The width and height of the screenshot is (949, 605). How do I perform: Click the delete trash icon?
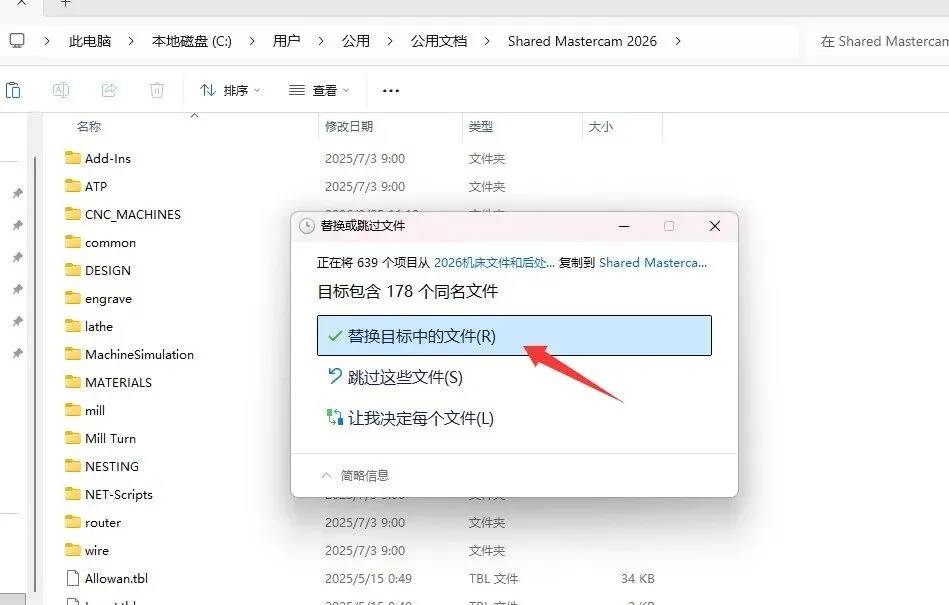157,90
